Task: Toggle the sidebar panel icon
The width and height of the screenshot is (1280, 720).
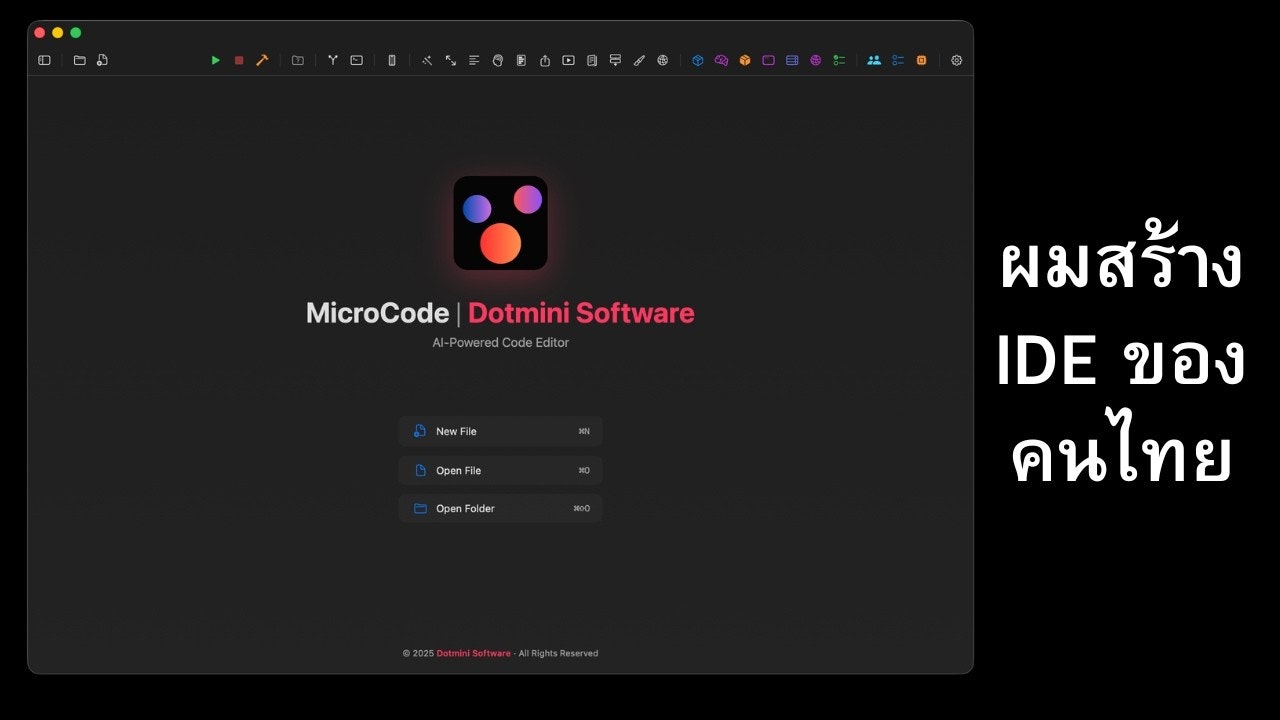Action: click(x=44, y=60)
